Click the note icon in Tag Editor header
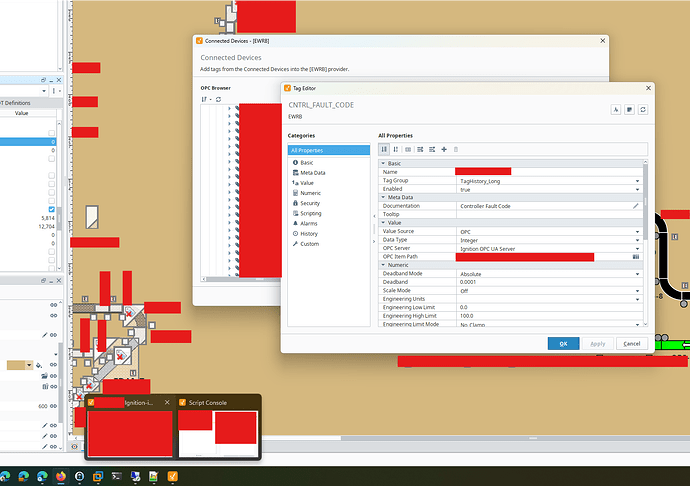 (x=630, y=110)
